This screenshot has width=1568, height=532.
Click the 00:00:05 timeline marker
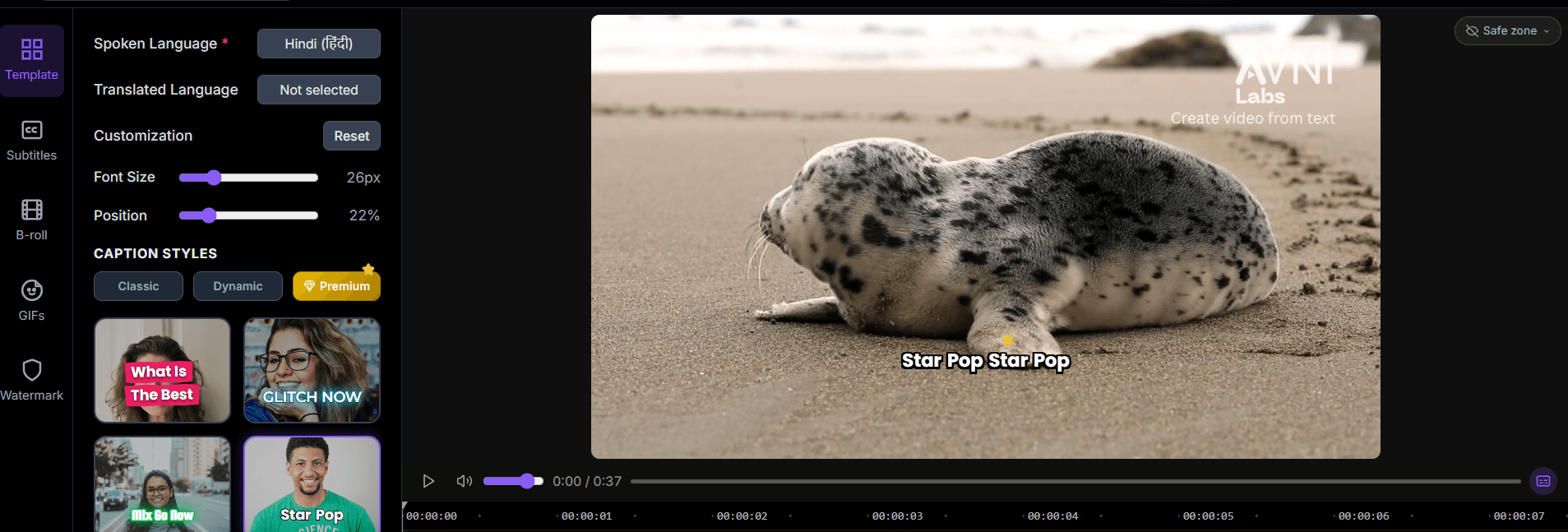tap(1208, 516)
